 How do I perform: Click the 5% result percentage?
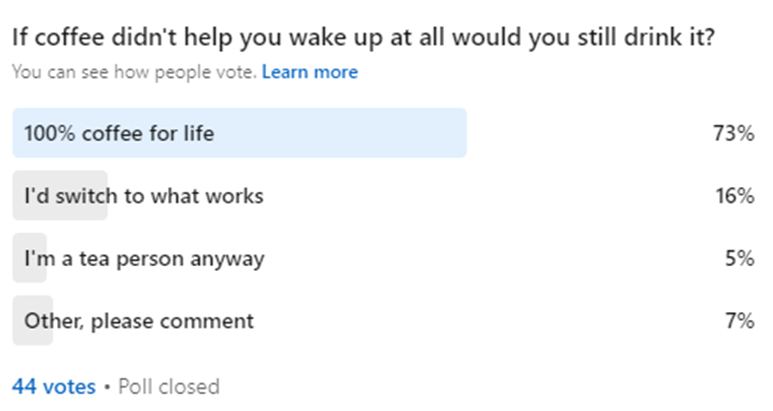point(742,259)
